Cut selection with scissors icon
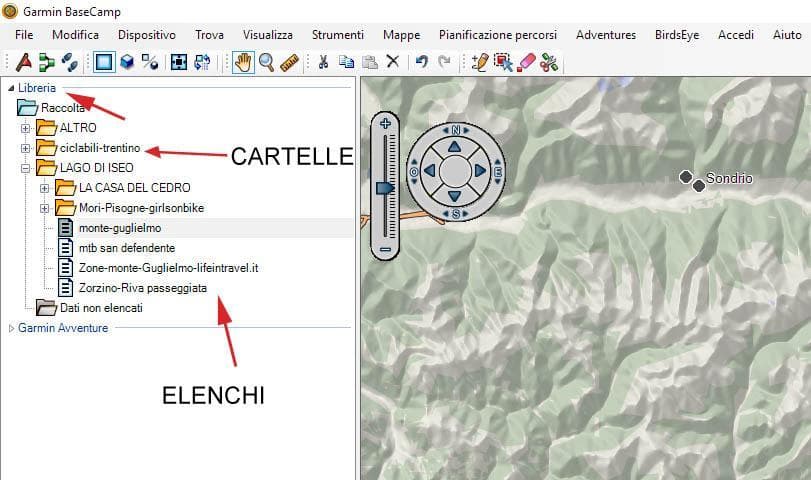This screenshot has height=480, width=811. [x=323, y=62]
